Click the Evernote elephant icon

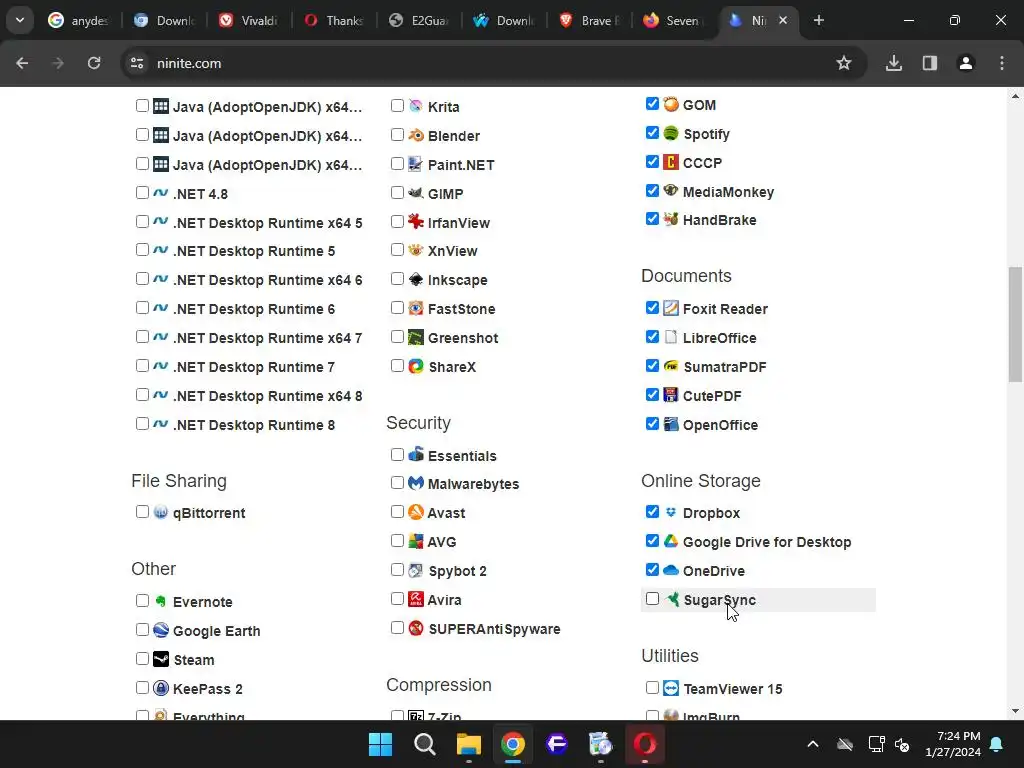[x=161, y=601]
